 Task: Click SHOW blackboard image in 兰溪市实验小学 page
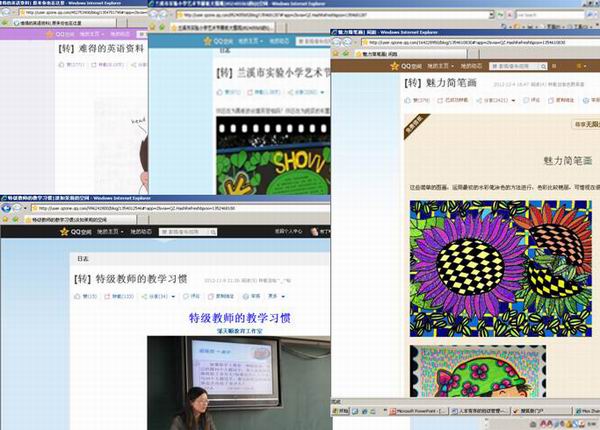273,156
